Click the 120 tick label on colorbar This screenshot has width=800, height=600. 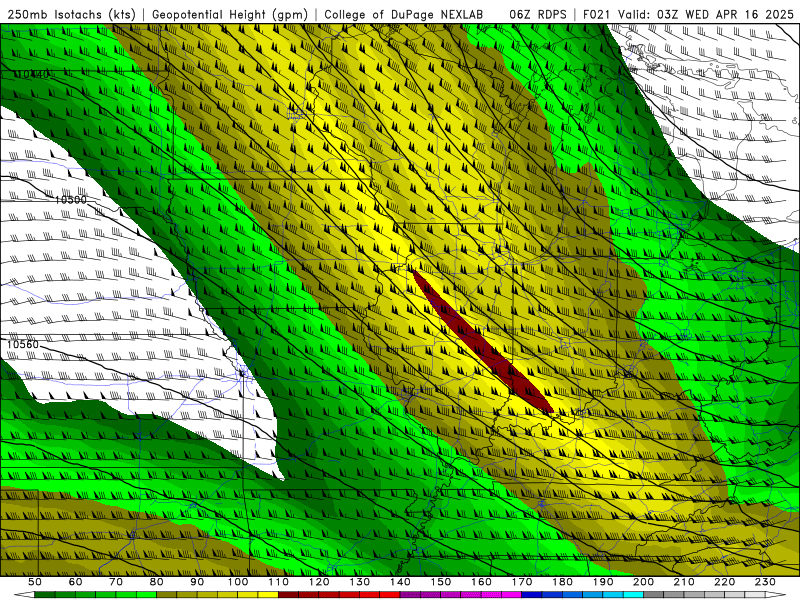pos(319,582)
